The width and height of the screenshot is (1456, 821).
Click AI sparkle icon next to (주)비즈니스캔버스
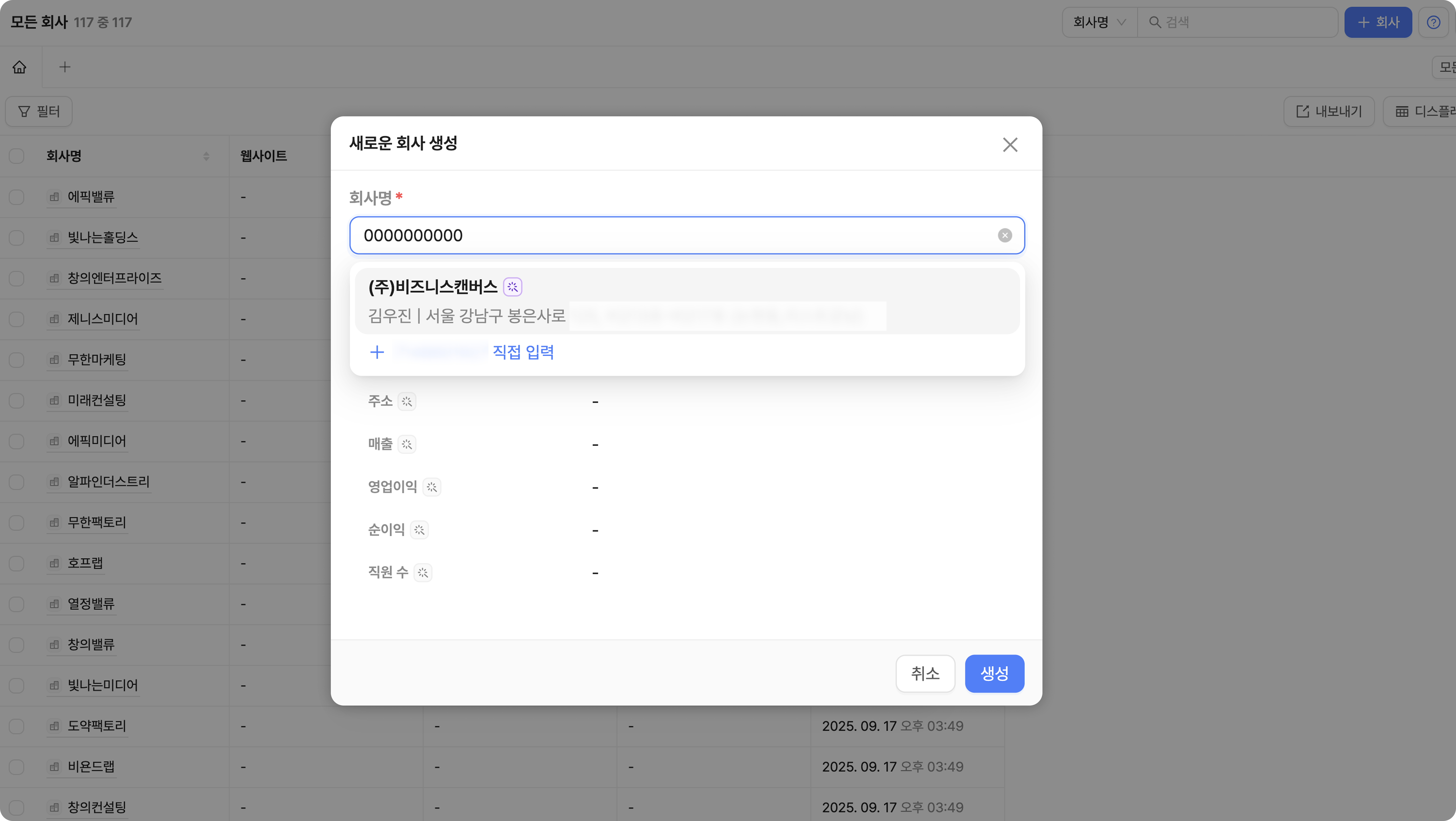pos(512,287)
